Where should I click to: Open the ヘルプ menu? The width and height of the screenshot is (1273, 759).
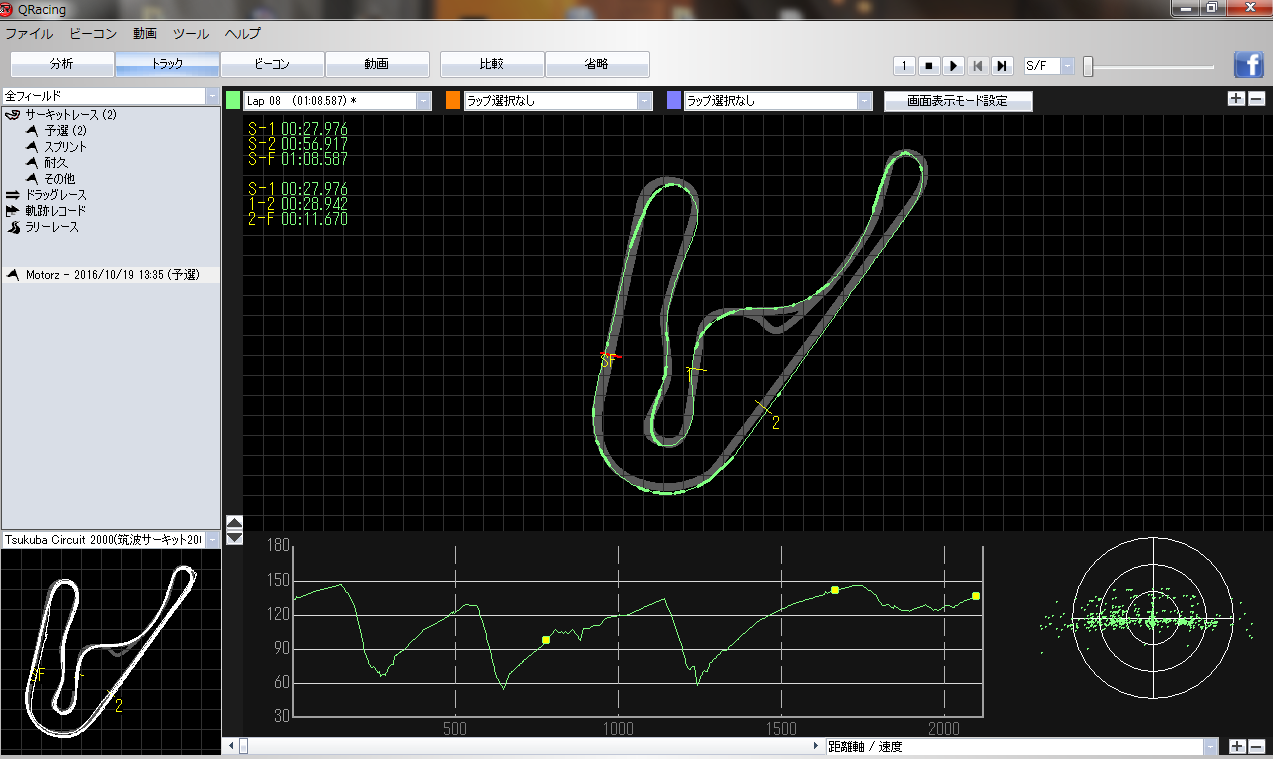pyautogui.click(x=243, y=33)
